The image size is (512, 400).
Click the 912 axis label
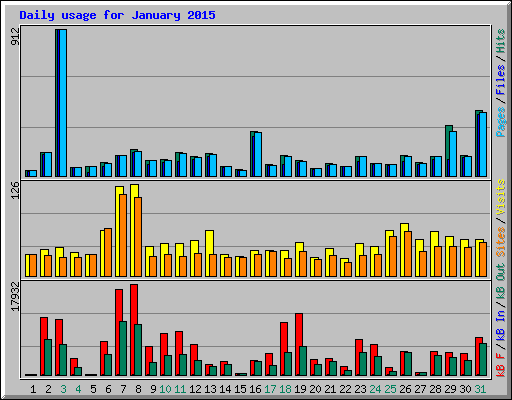click(x=15, y=36)
